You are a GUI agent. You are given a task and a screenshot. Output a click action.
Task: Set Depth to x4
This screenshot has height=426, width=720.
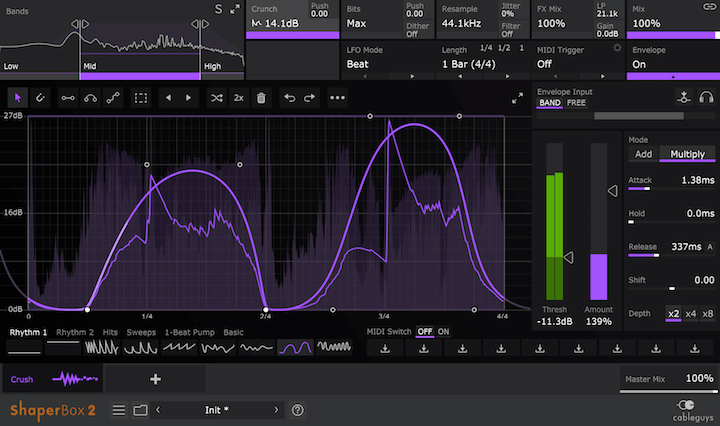point(691,314)
